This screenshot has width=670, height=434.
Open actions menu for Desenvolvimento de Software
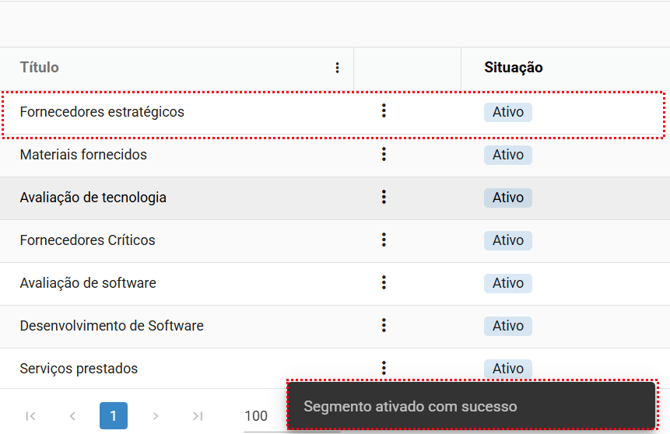[384, 325]
